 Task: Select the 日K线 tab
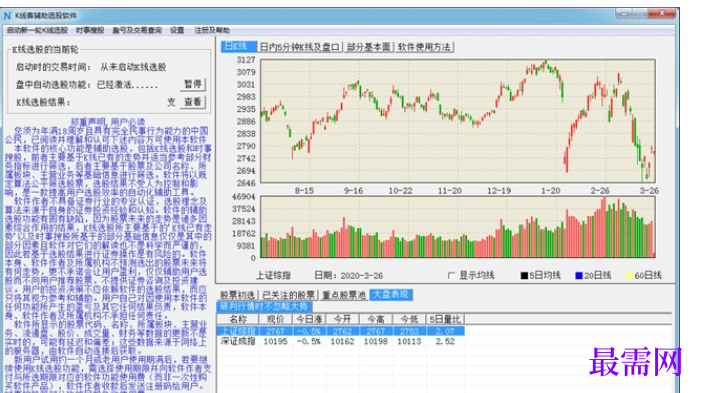coord(238,46)
